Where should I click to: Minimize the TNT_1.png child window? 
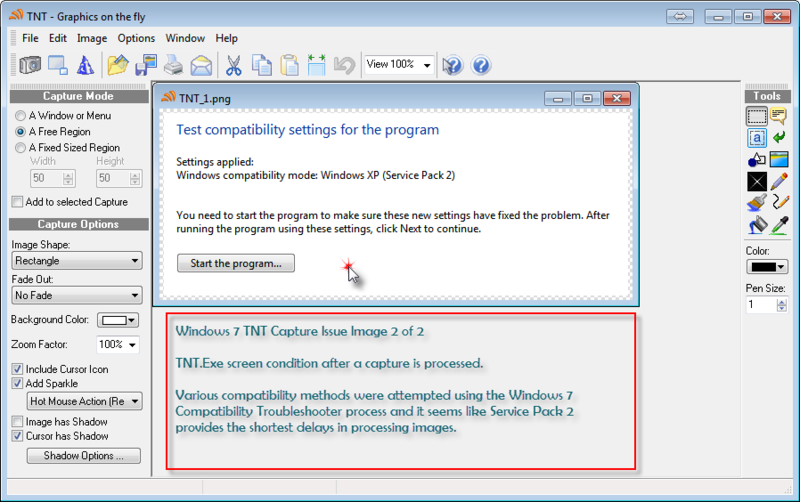[558, 98]
